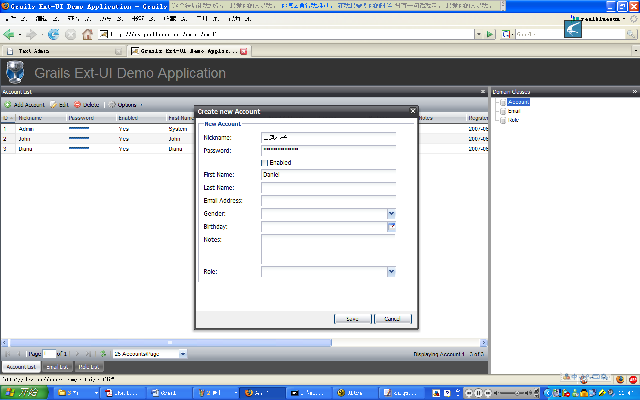Select the Admin account row
This screenshot has width=640, height=400.
[98, 129]
